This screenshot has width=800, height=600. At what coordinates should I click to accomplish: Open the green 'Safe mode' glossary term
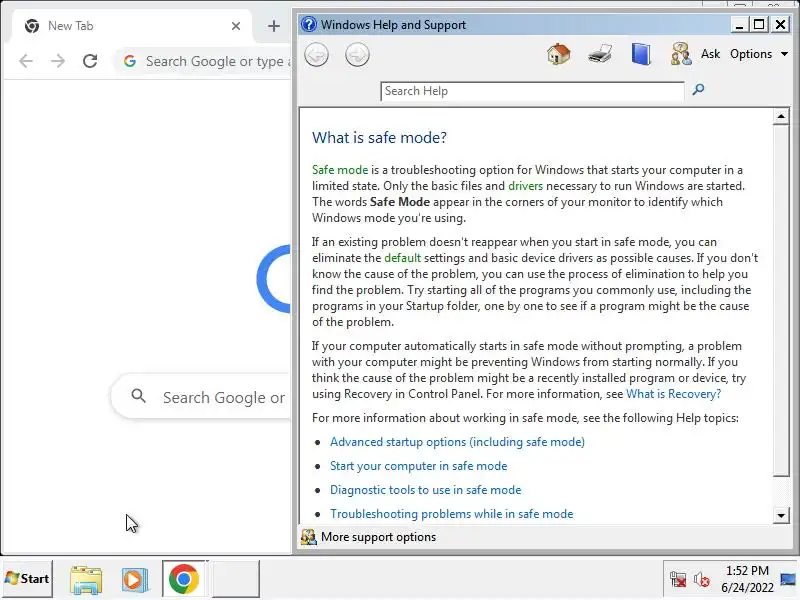coord(340,170)
